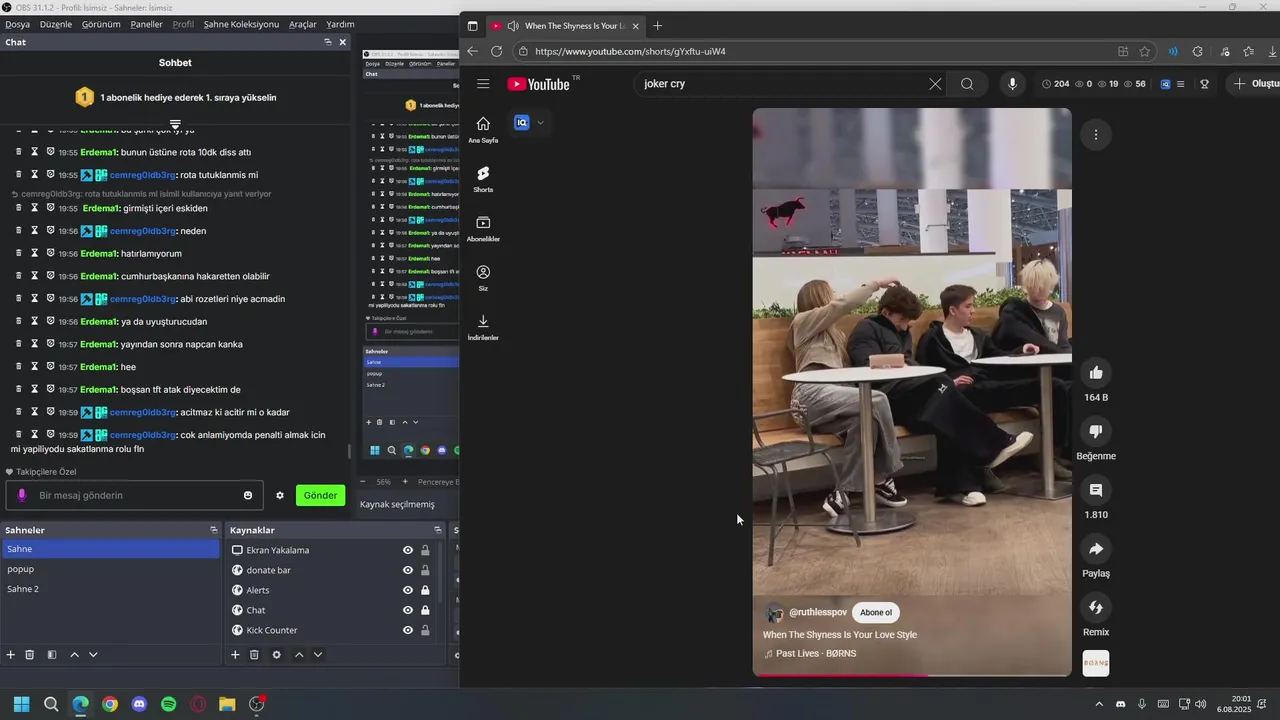Undock the Chat panel (float icon)
Screen dimensions: 1280x720
tap(328, 42)
